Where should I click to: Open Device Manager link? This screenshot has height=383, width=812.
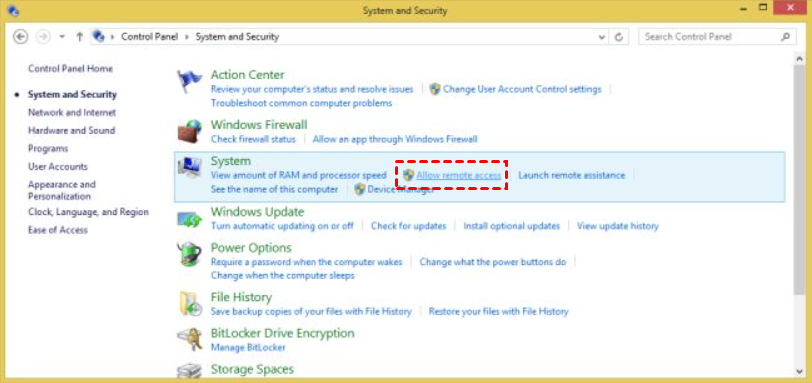[401, 189]
